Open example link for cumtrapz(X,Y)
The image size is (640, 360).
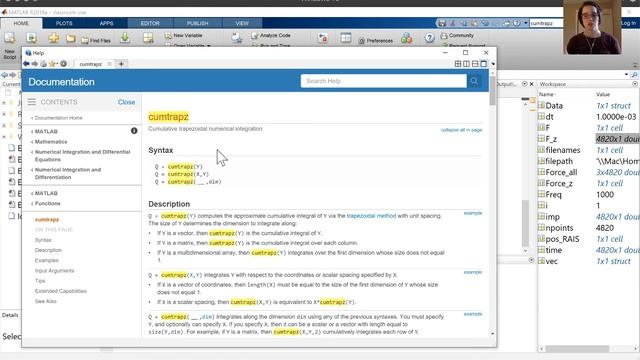click(x=473, y=272)
